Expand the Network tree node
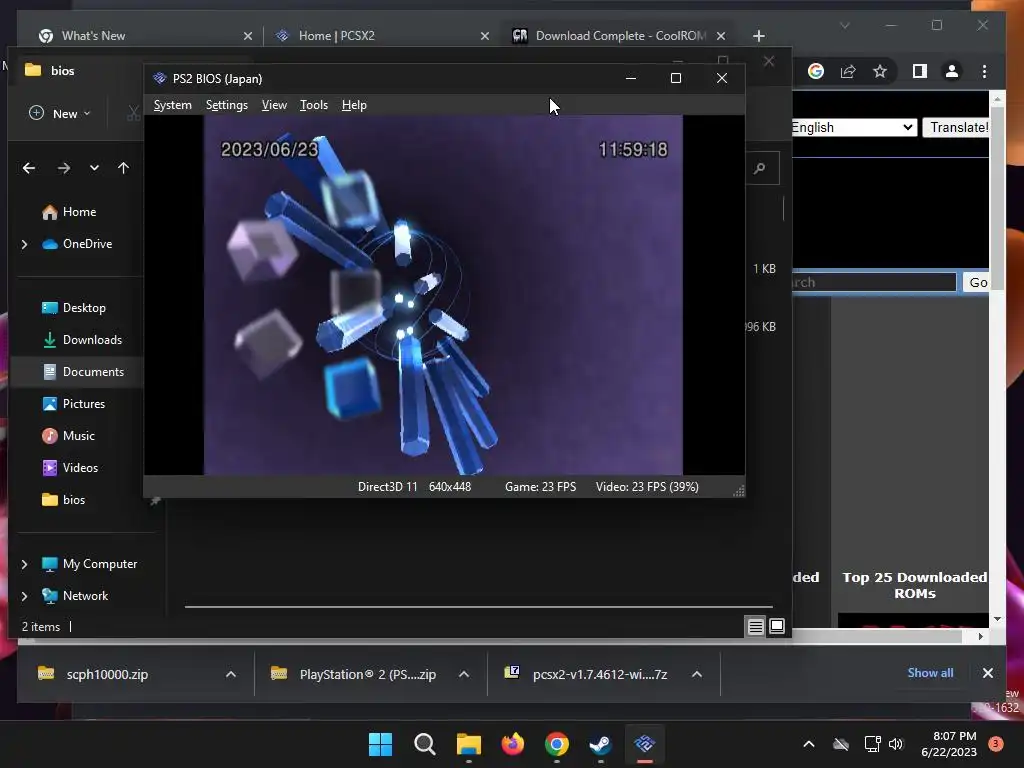 [x=25, y=596]
